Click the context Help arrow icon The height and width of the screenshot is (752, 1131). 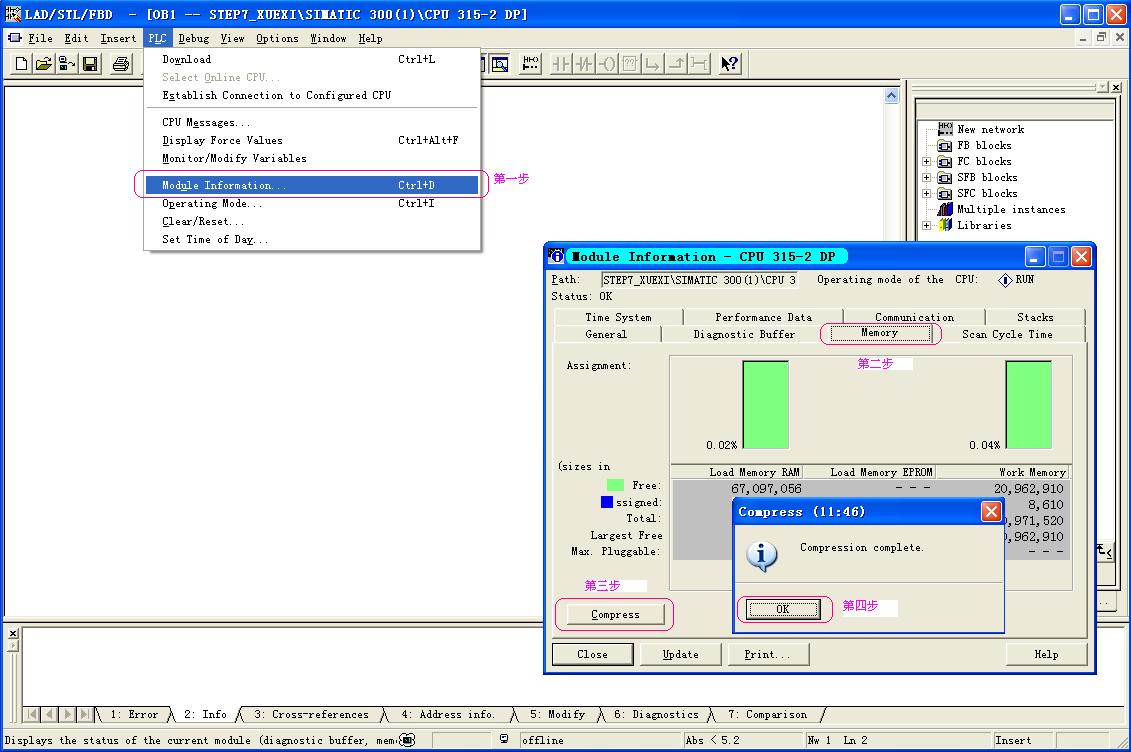[729, 64]
